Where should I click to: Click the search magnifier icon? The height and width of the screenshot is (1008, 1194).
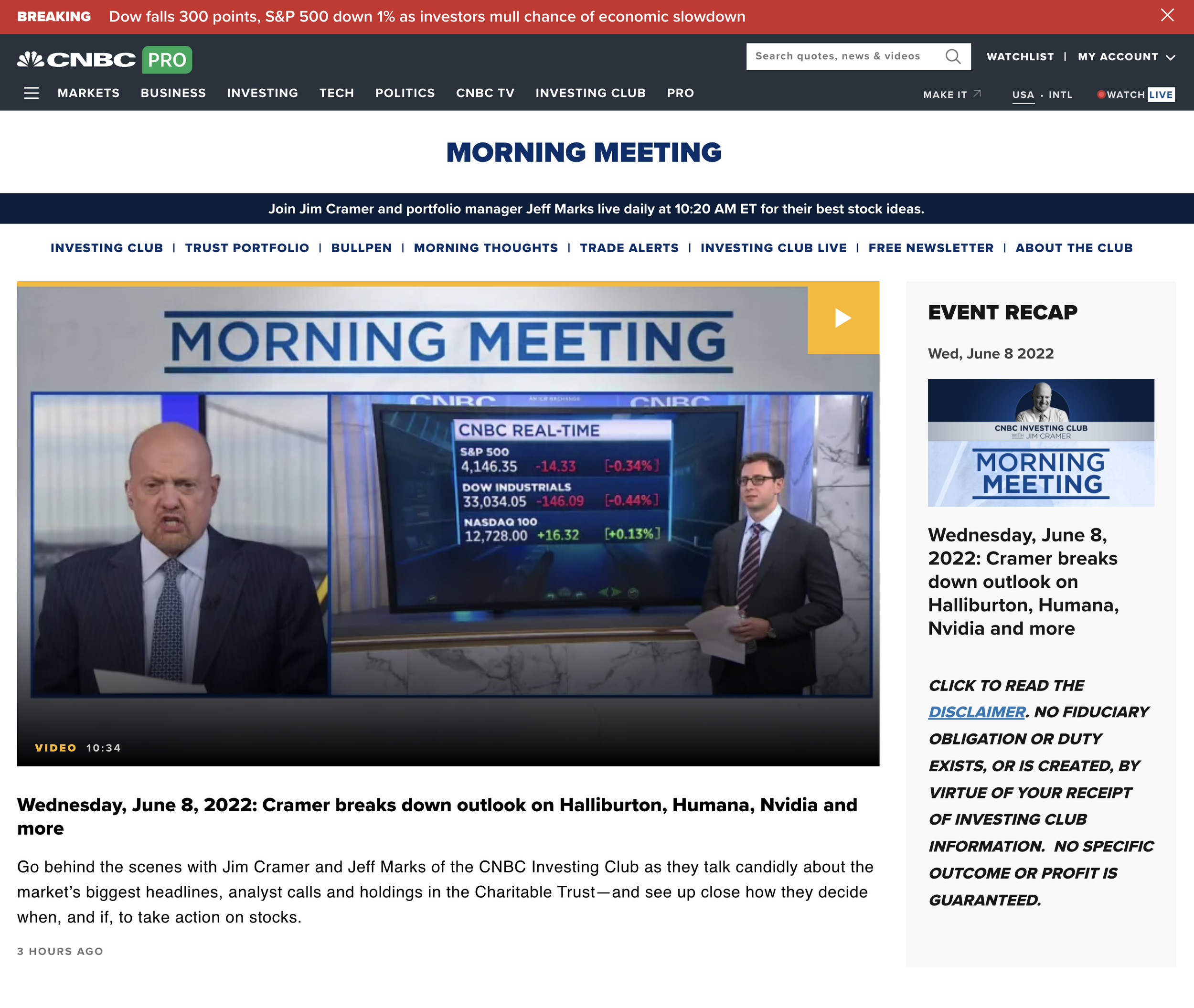(x=952, y=56)
